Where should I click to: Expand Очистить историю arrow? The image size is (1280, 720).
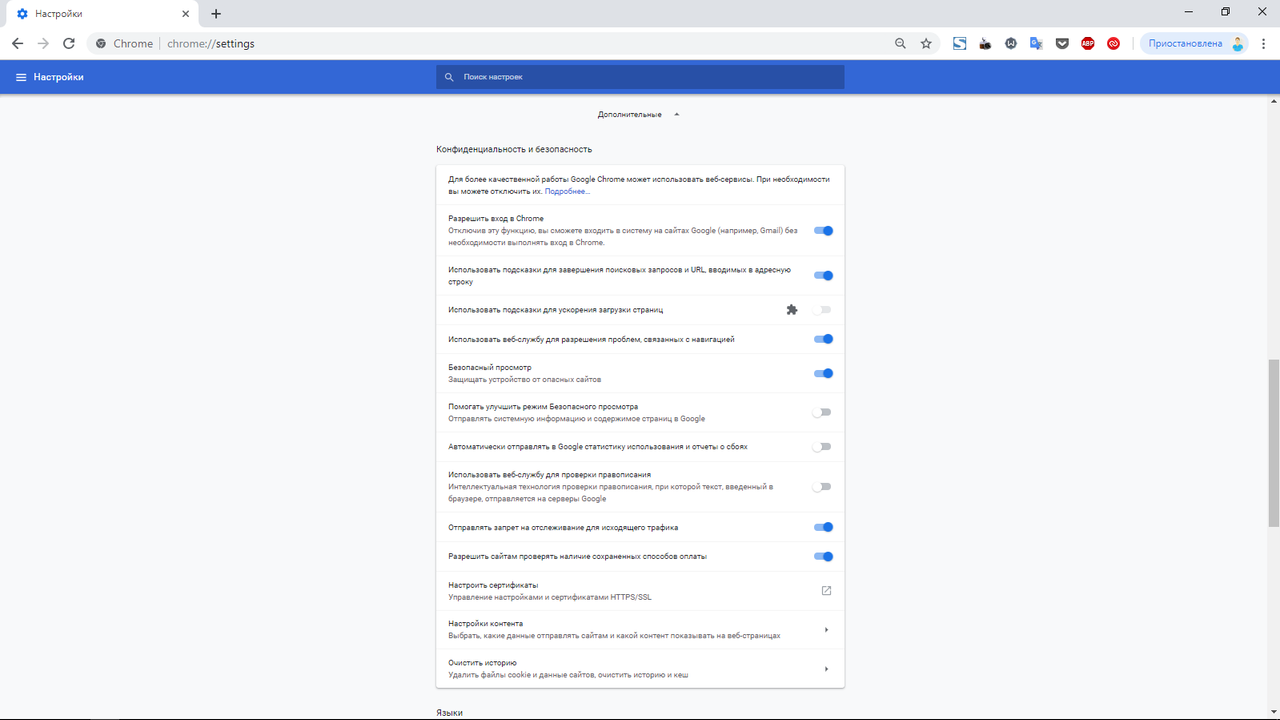click(x=826, y=669)
